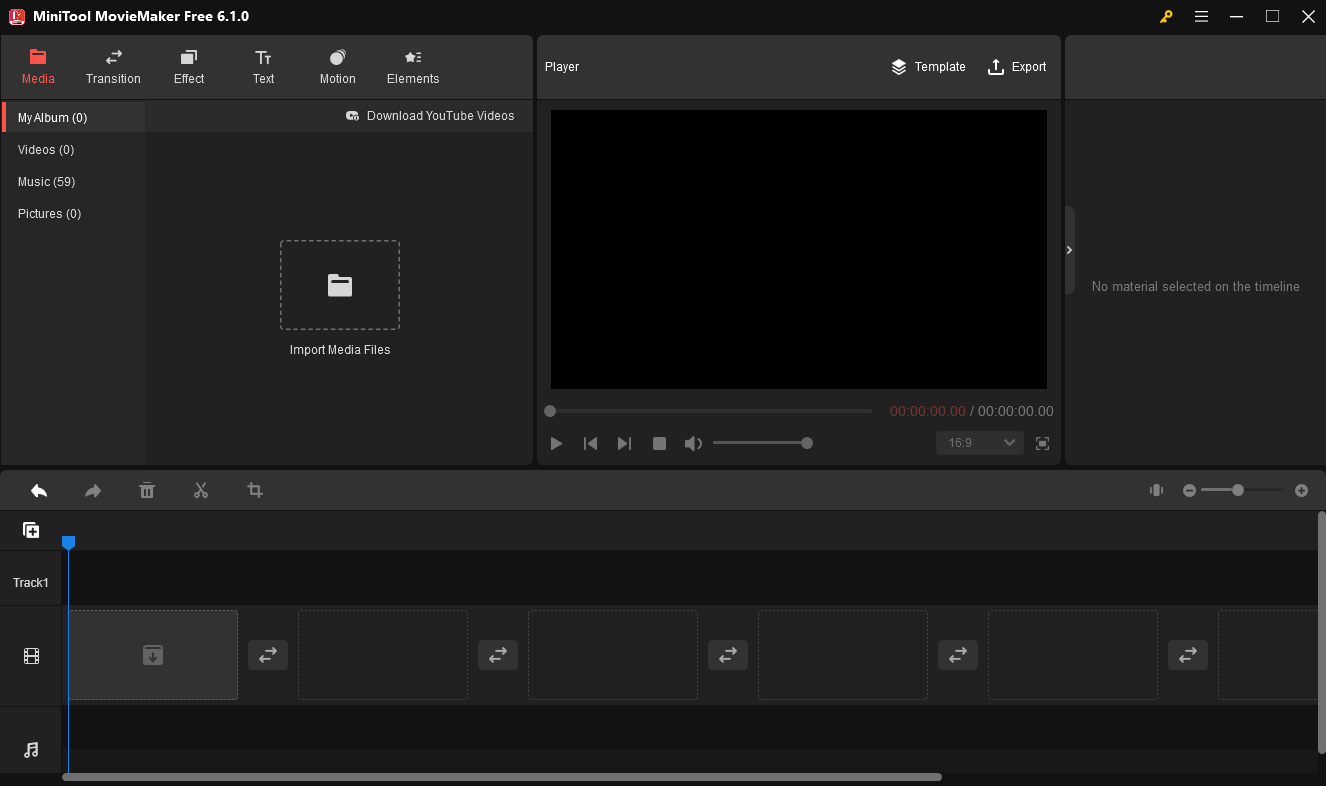Viewport: 1326px width, 786px height.
Task: Click zoom to fit timeline icon
Action: click(1156, 490)
